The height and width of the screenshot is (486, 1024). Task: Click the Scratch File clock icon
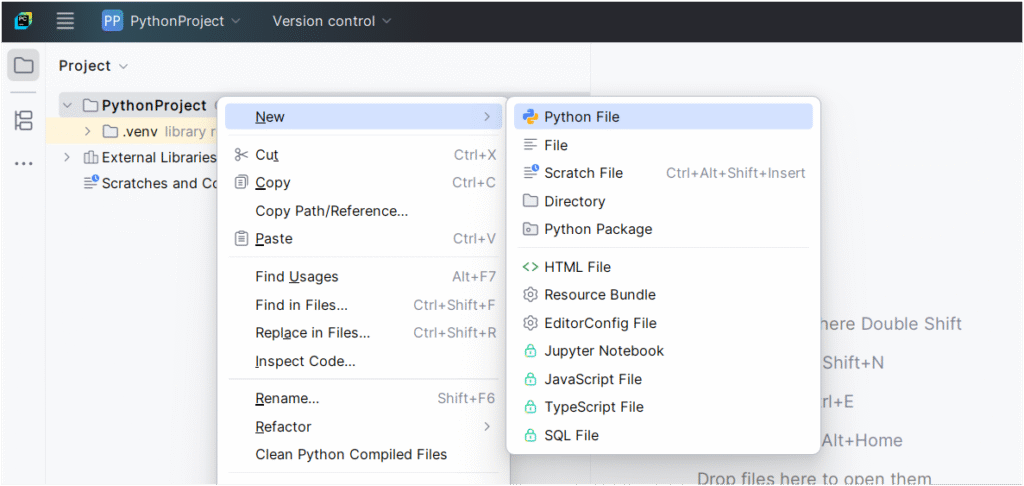pyautogui.click(x=530, y=172)
